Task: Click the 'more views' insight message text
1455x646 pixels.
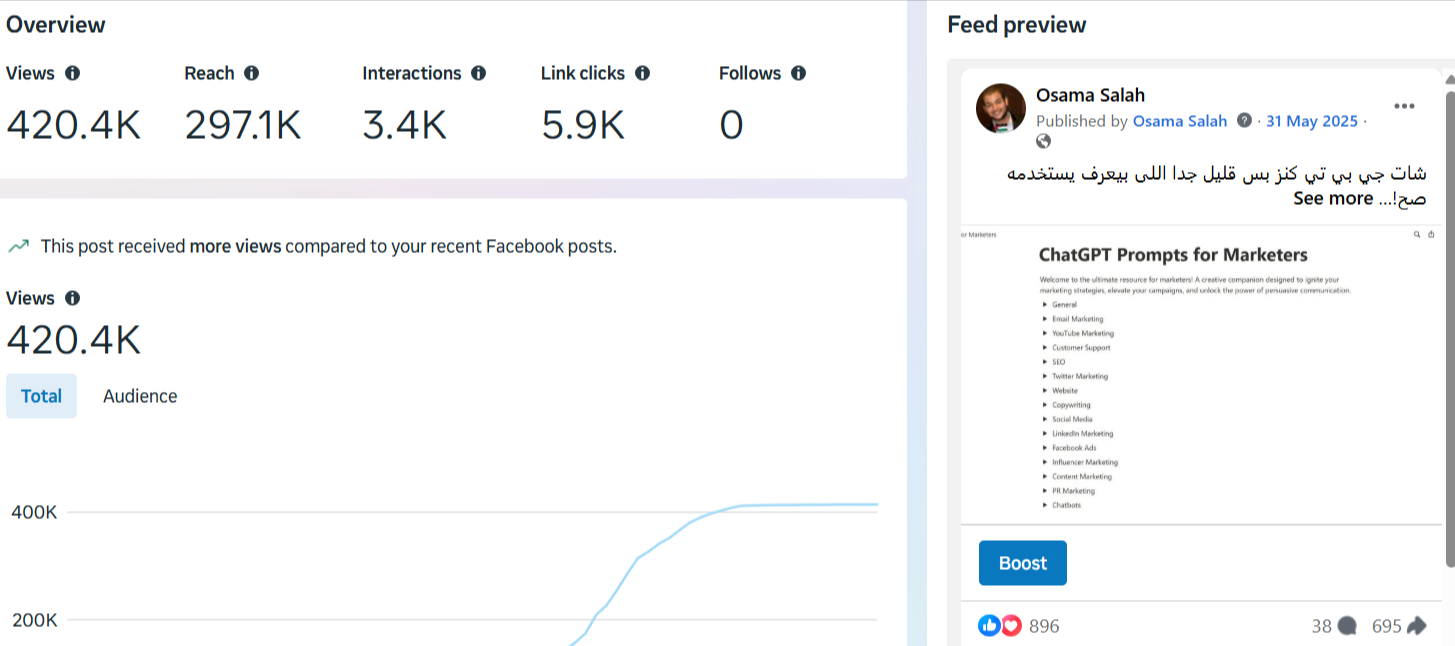Action: [328, 245]
